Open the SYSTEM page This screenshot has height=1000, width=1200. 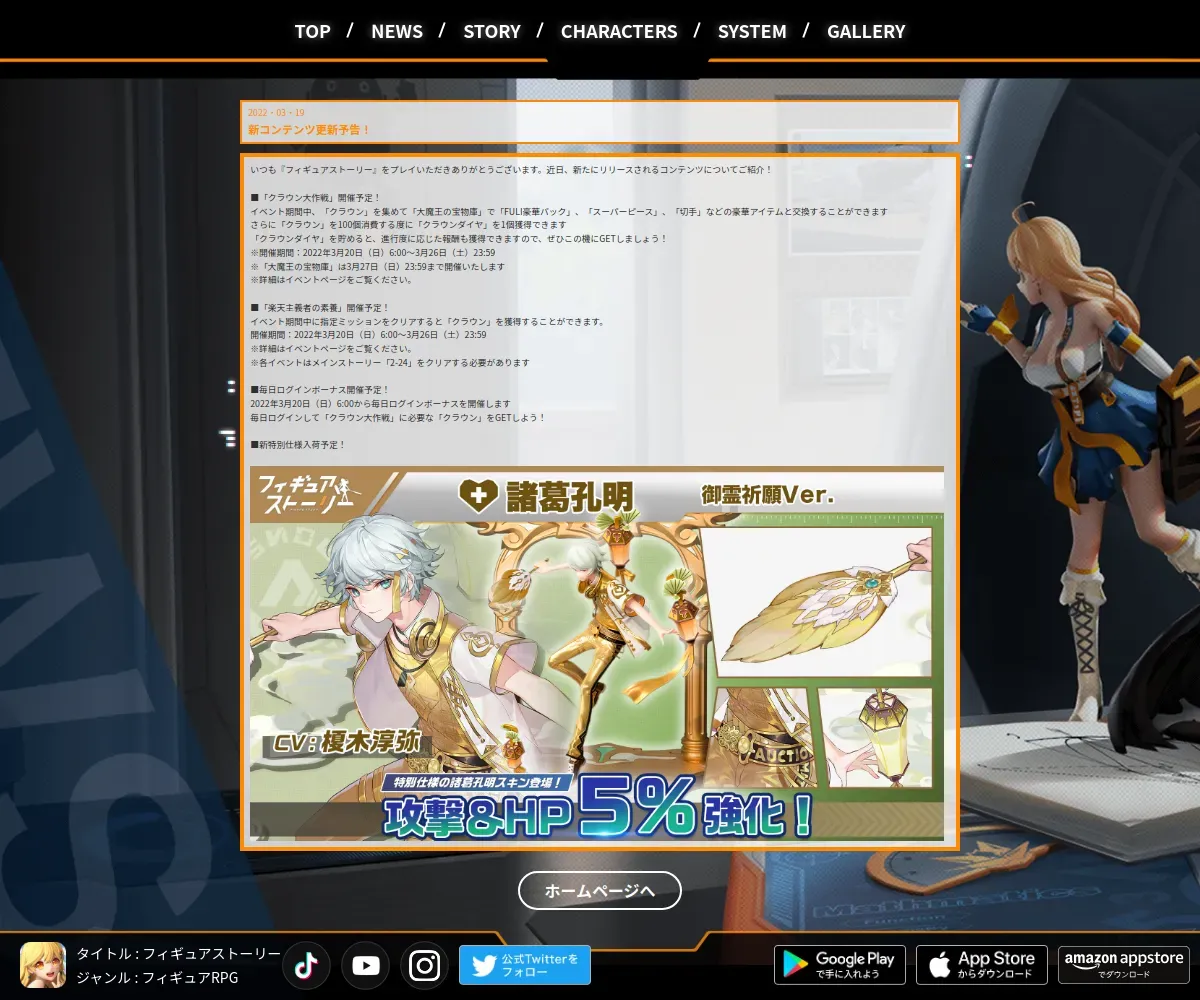tap(752, 31)
